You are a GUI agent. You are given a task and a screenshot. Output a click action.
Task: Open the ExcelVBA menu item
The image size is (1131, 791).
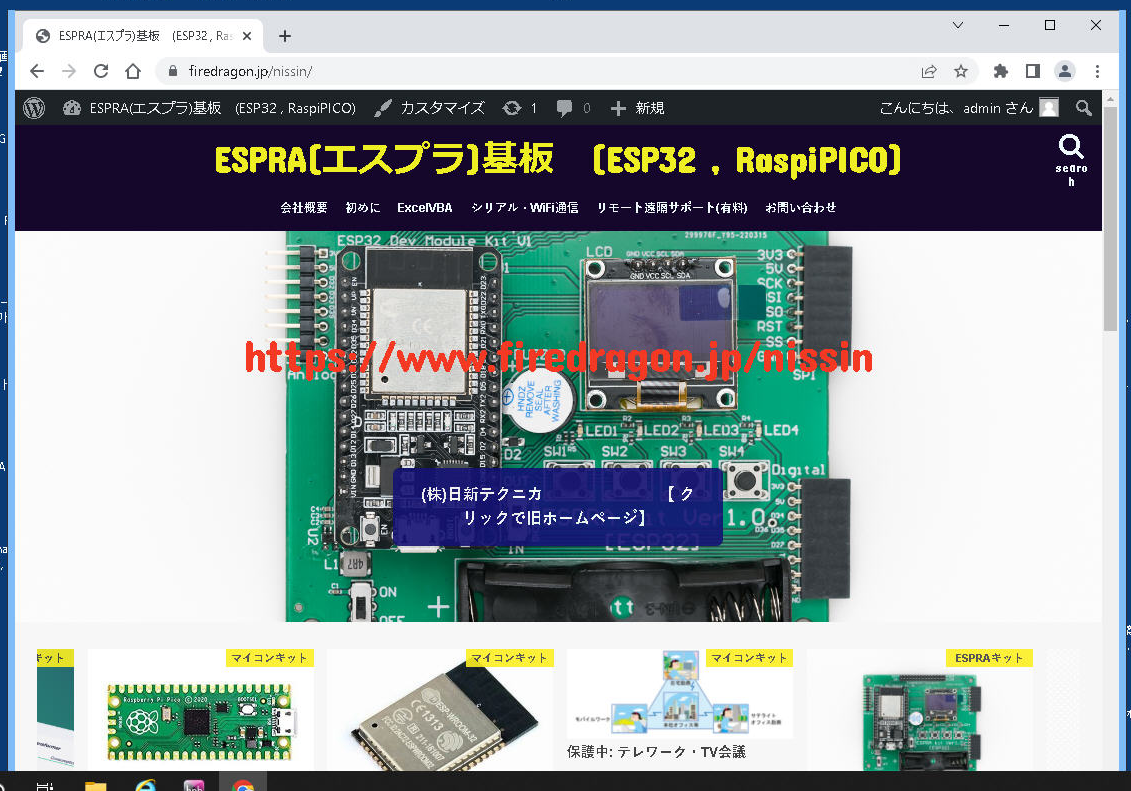(x=425, y=208)
